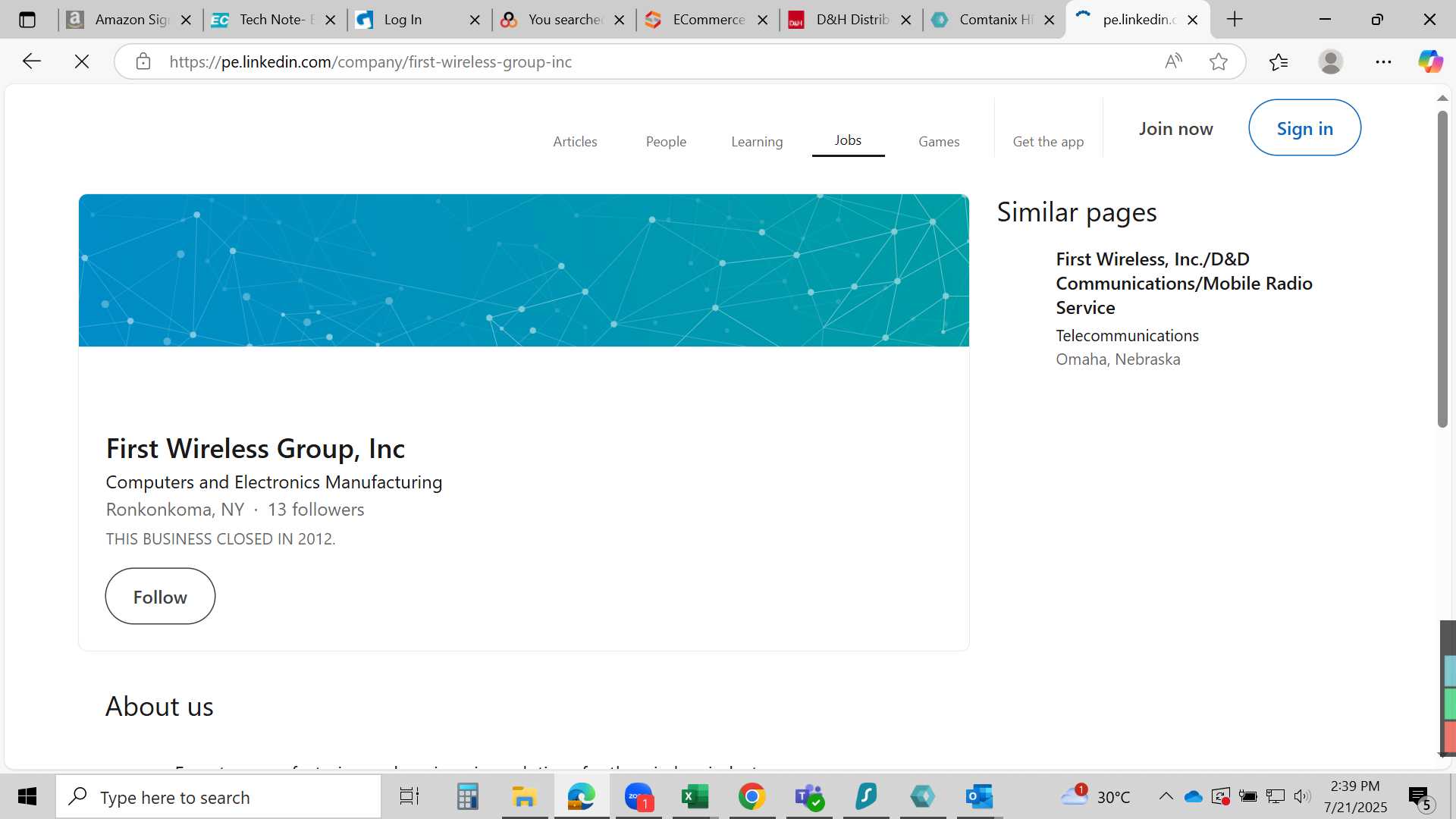View site information lock icon
This screenshot has height=819, width=1456.
(143, 61)
